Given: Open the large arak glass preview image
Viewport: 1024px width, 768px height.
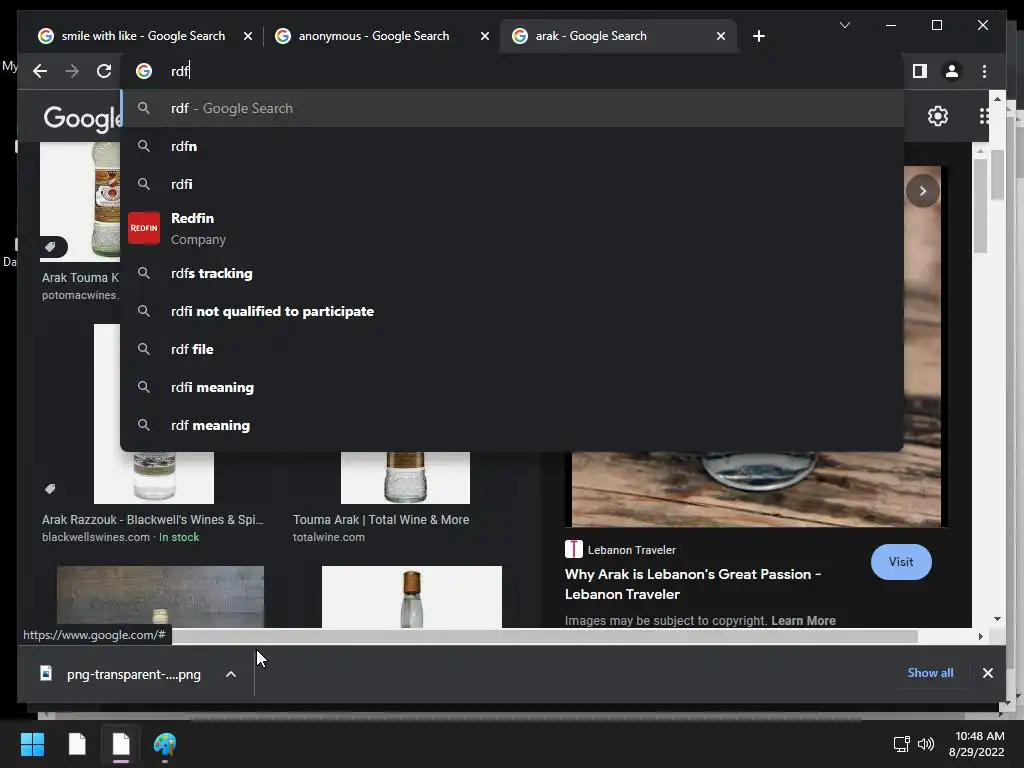Looking at the screenshot, I should [x=756, y=488].
